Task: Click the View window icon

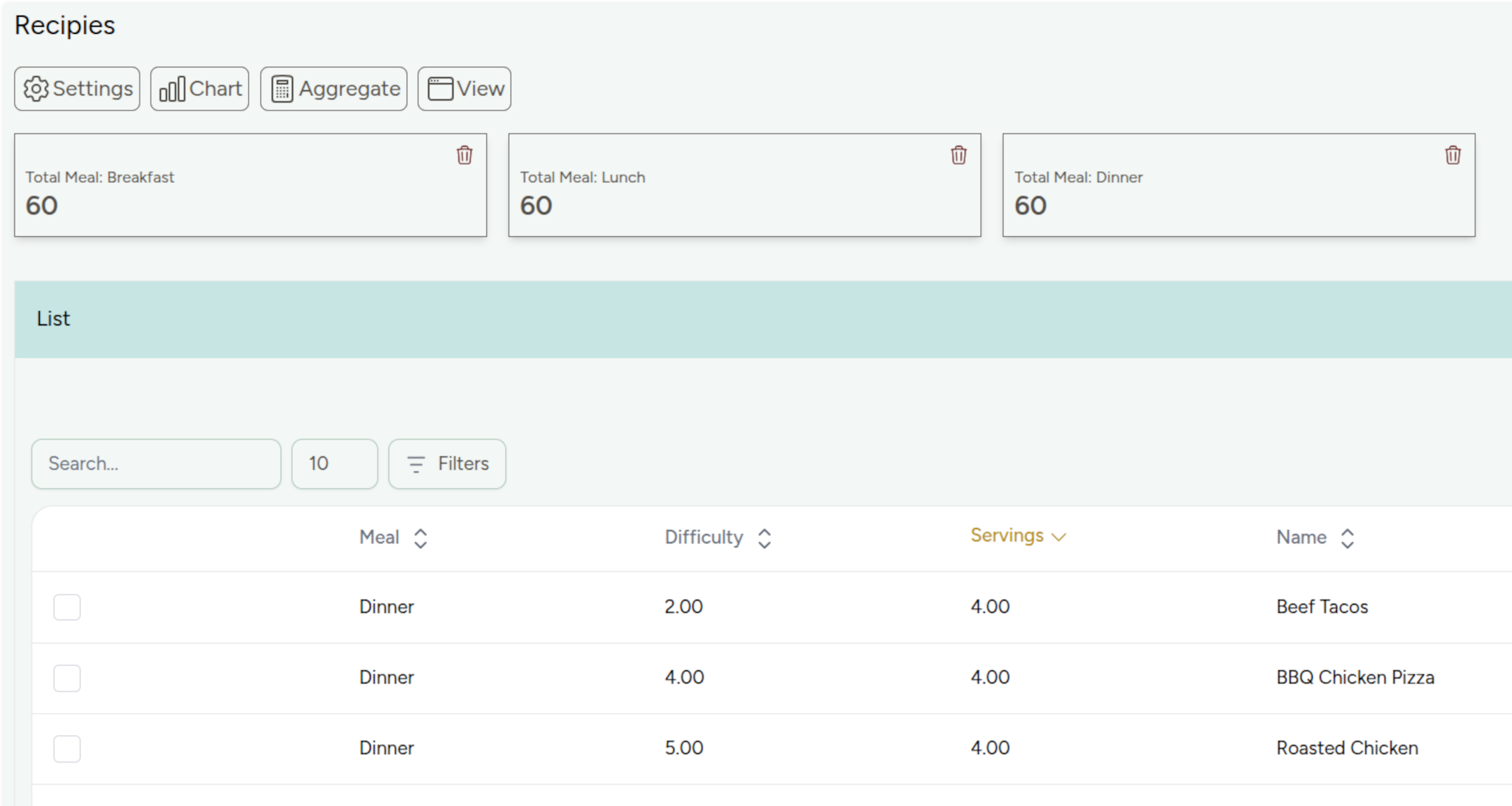Action: (439, 89)
